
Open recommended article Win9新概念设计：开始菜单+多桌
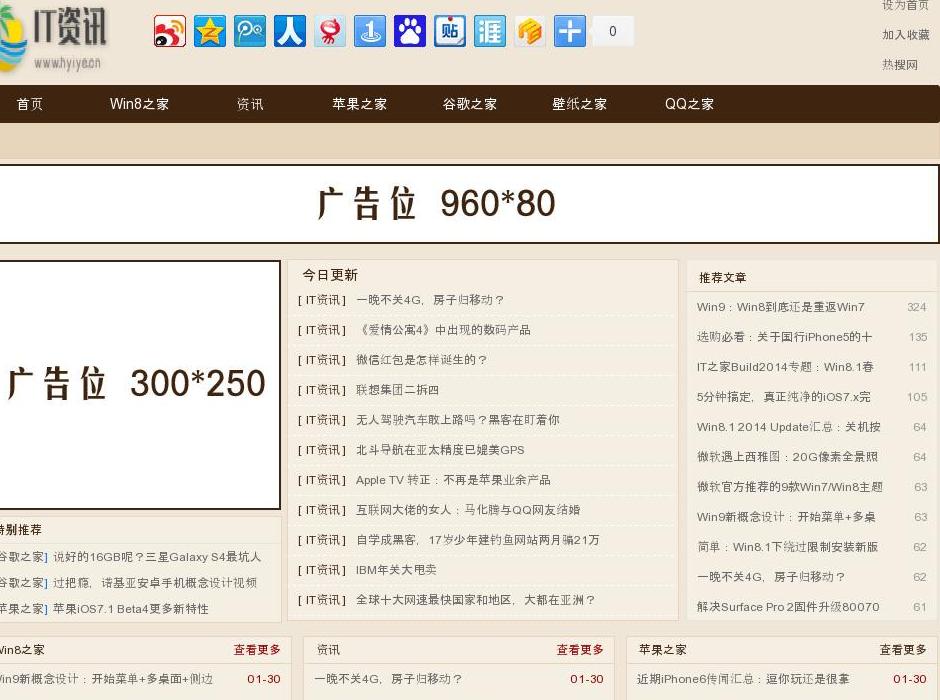786,517
